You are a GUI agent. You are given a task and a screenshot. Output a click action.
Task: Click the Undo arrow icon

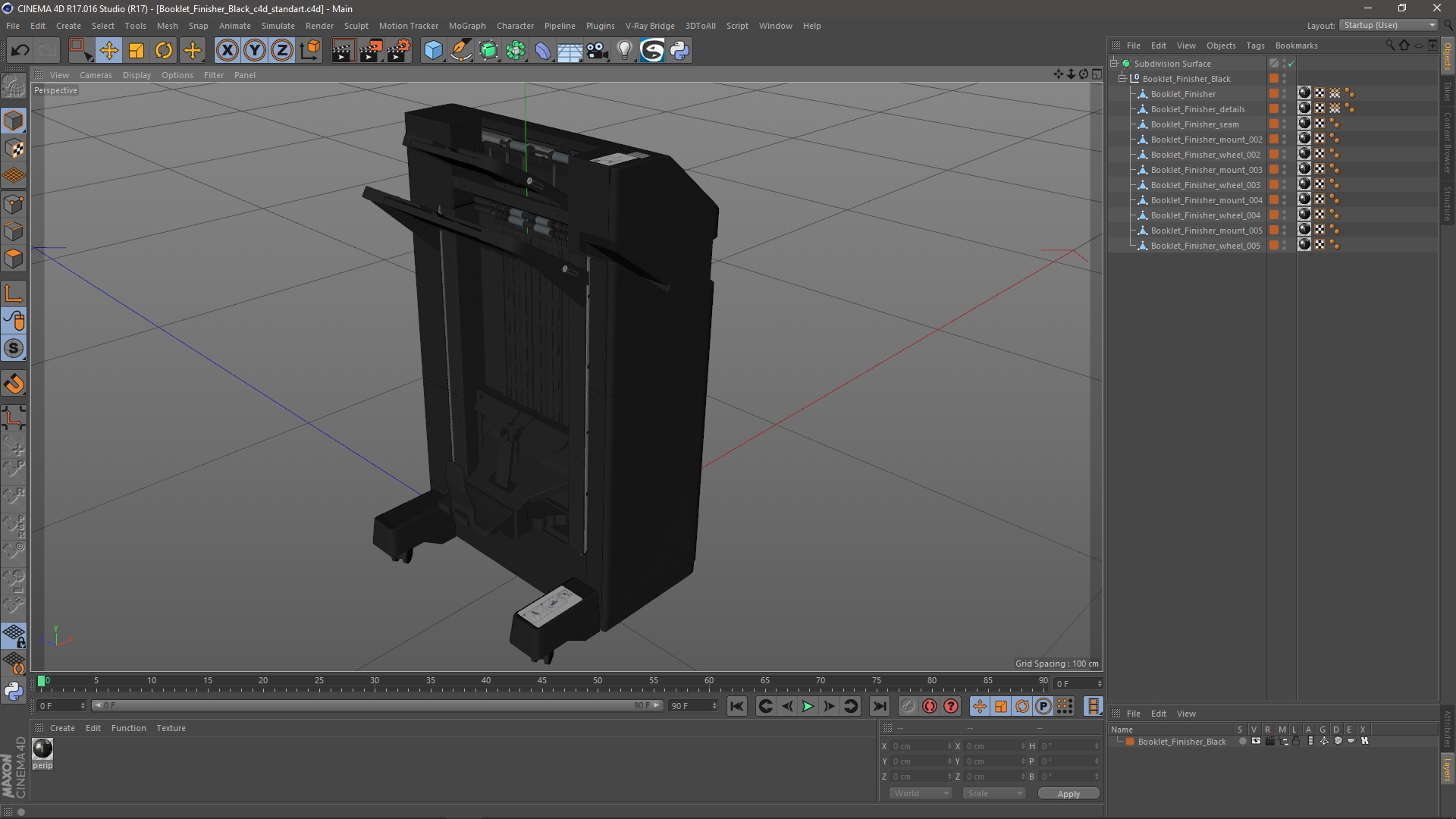coord(20,51)
